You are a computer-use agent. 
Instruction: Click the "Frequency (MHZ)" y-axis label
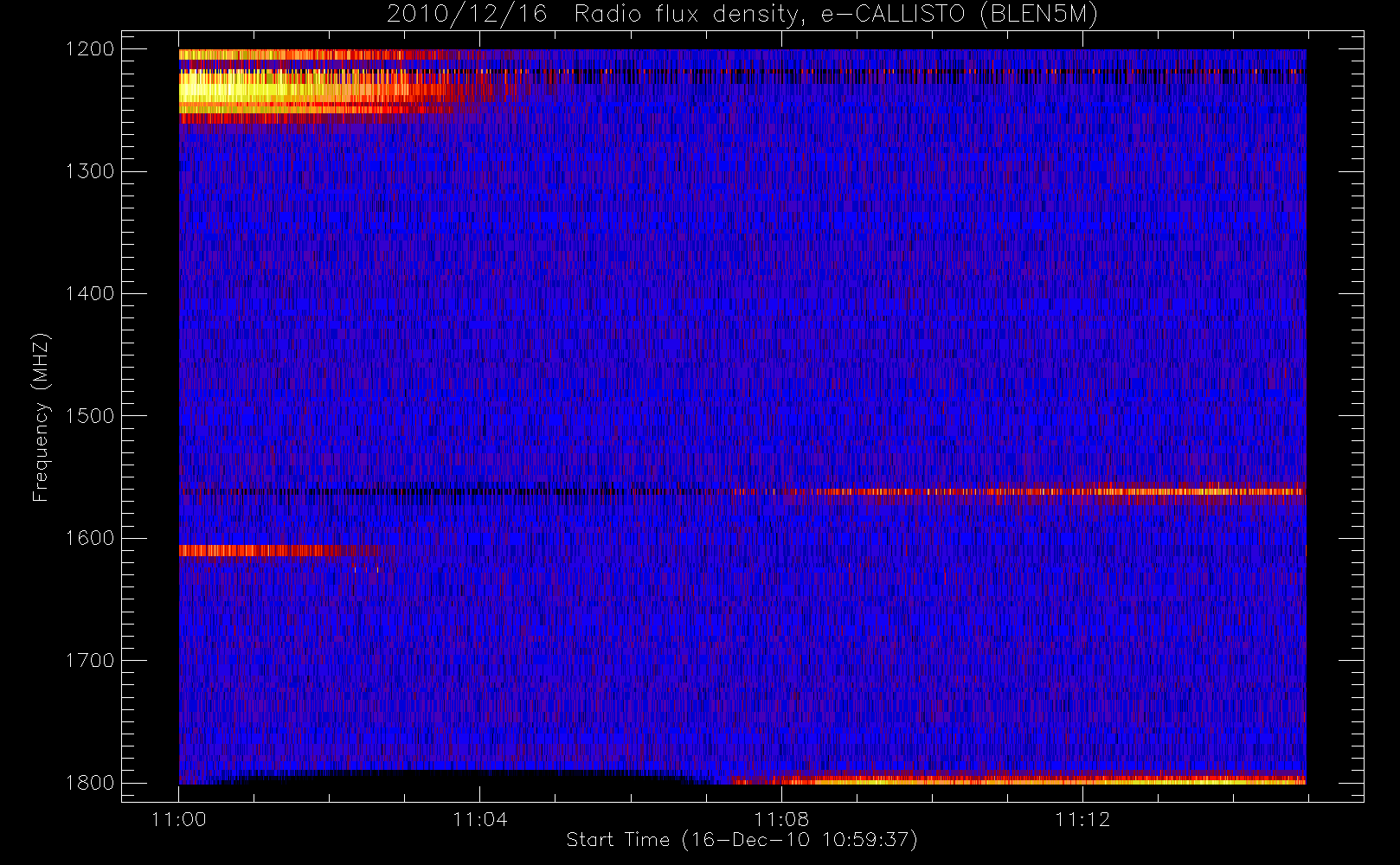pyautogui.click(x=41, y=417)
